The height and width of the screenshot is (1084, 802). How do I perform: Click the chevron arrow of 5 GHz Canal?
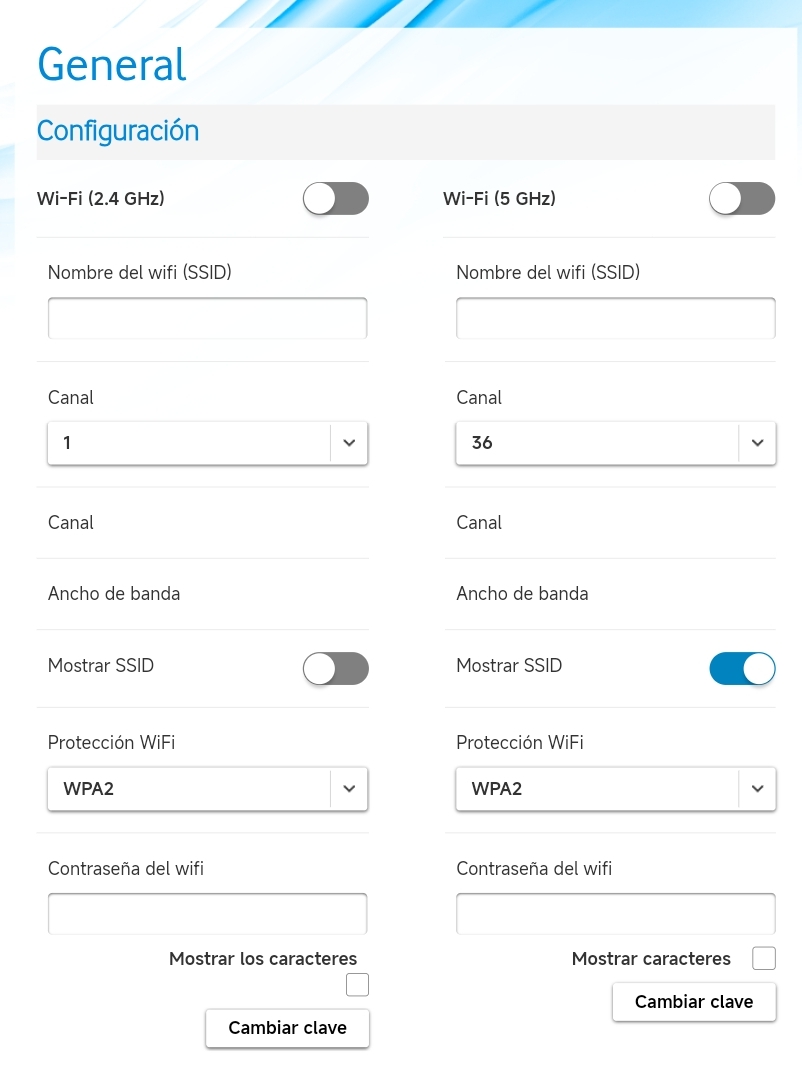(757, 442)
